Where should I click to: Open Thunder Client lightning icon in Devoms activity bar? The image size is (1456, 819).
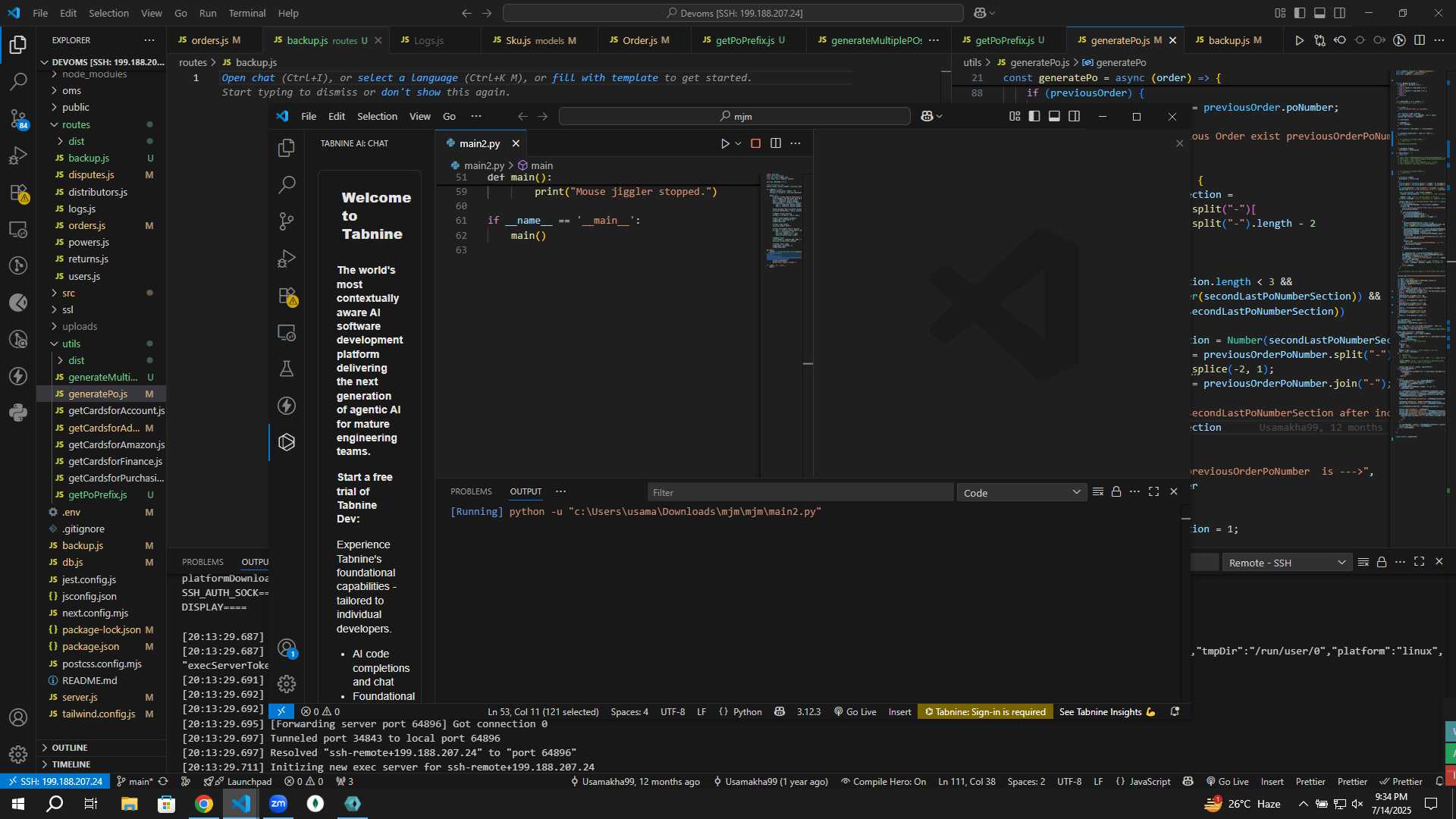[x=18, y=376]
